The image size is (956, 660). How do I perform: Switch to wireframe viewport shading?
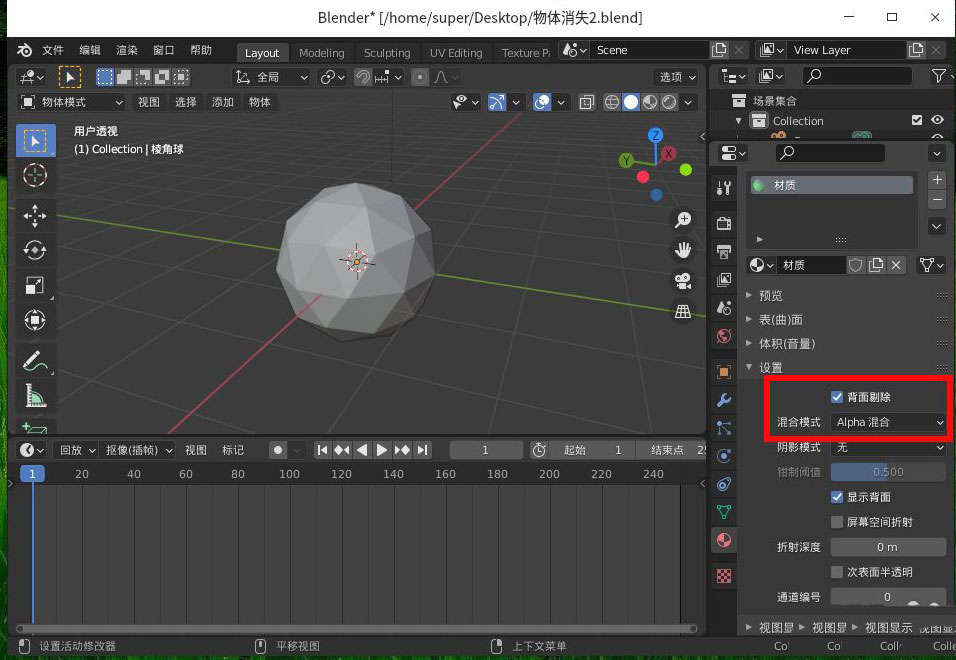612,102
